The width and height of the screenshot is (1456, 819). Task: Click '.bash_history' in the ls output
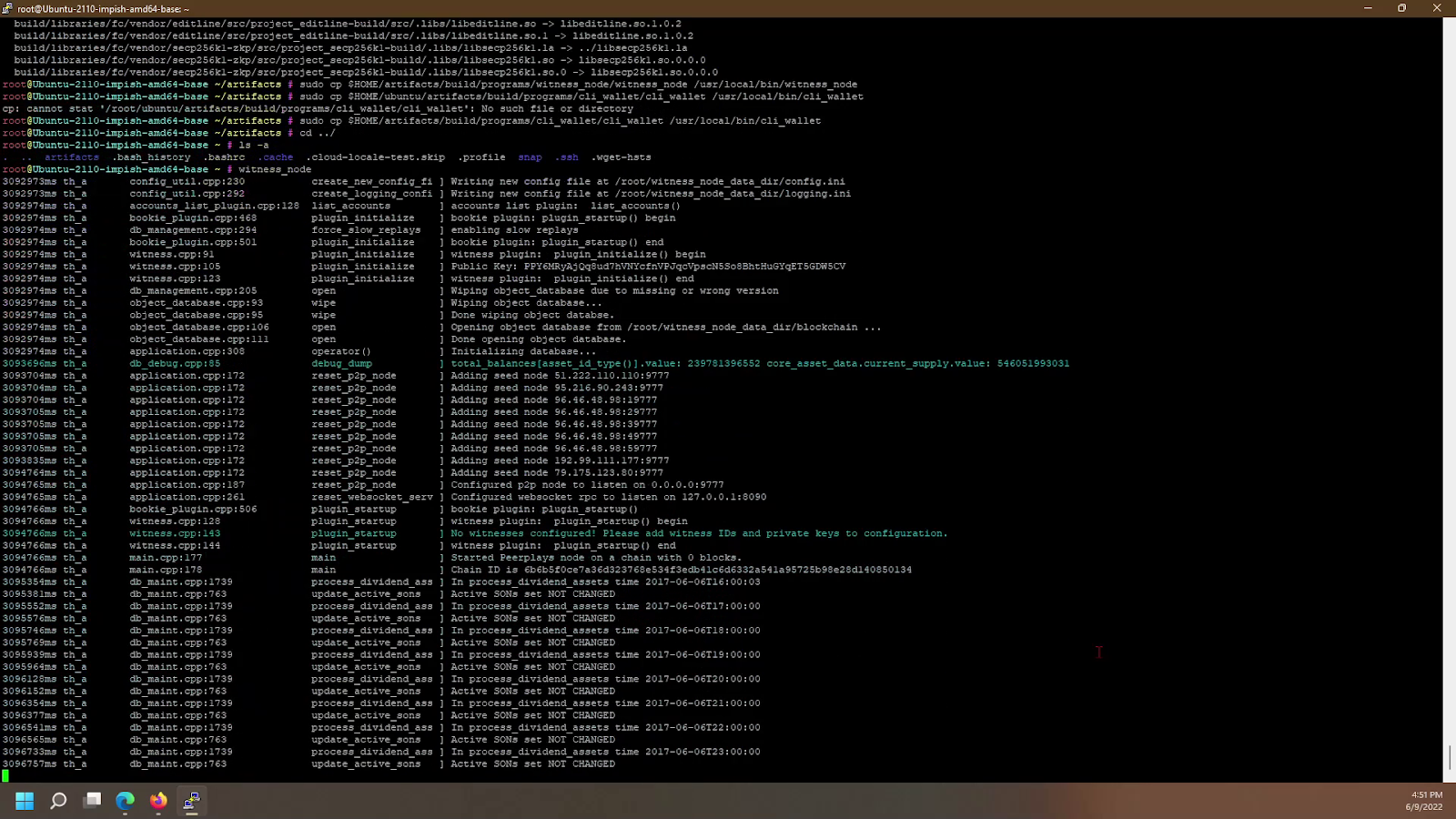pos(151,157)
